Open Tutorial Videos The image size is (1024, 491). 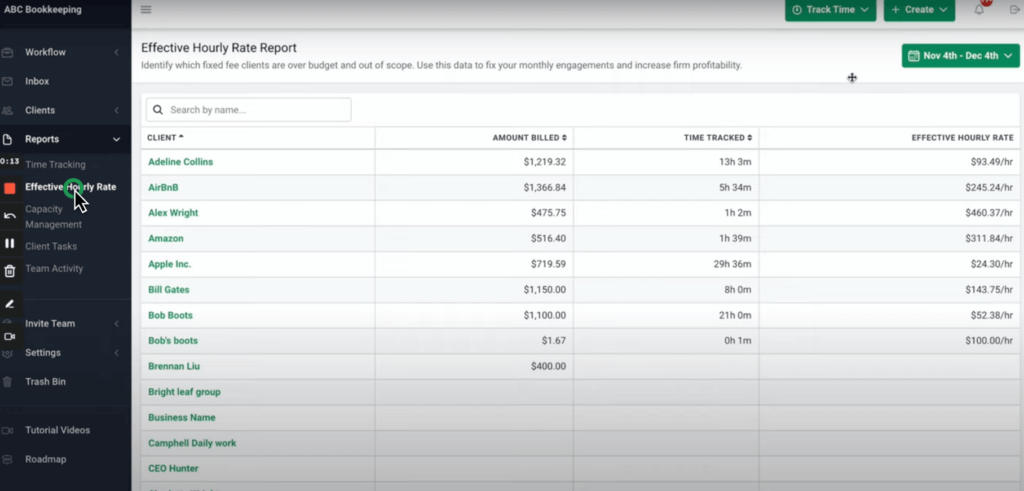tap(57, 430)
